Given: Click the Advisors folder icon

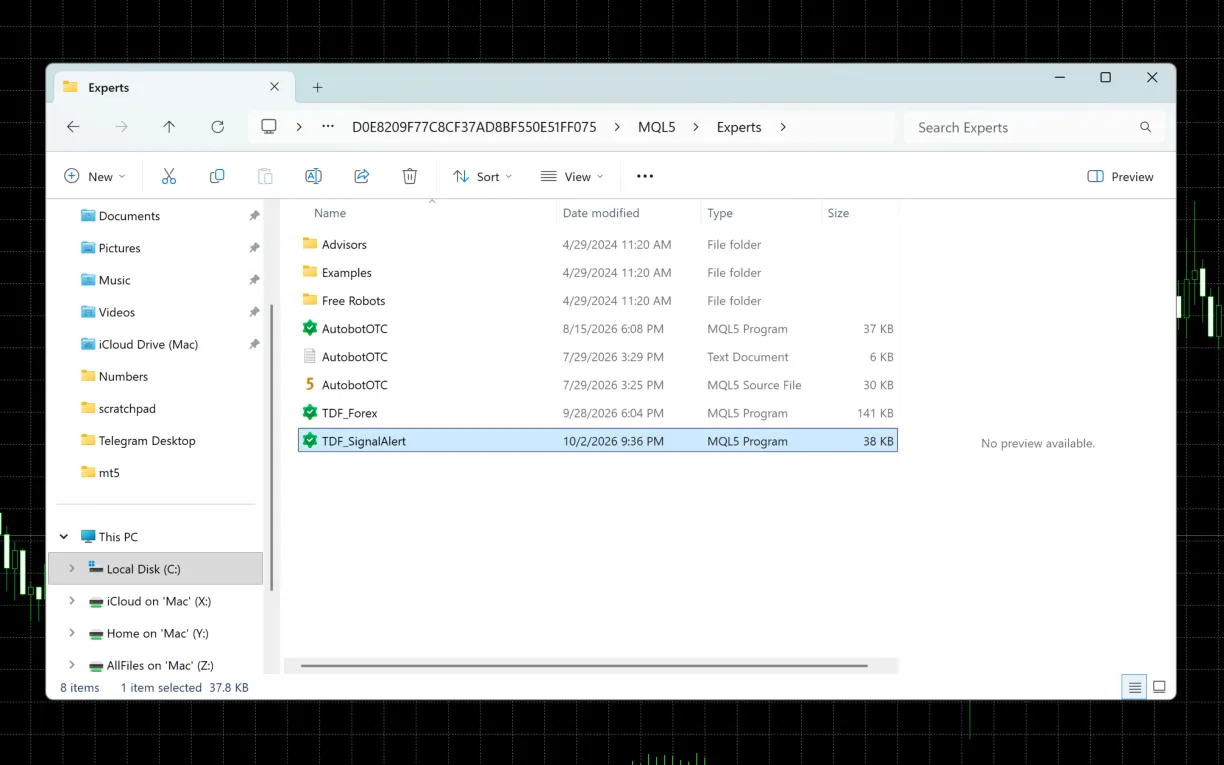Looking at the screenshot, I should point(310,244).
